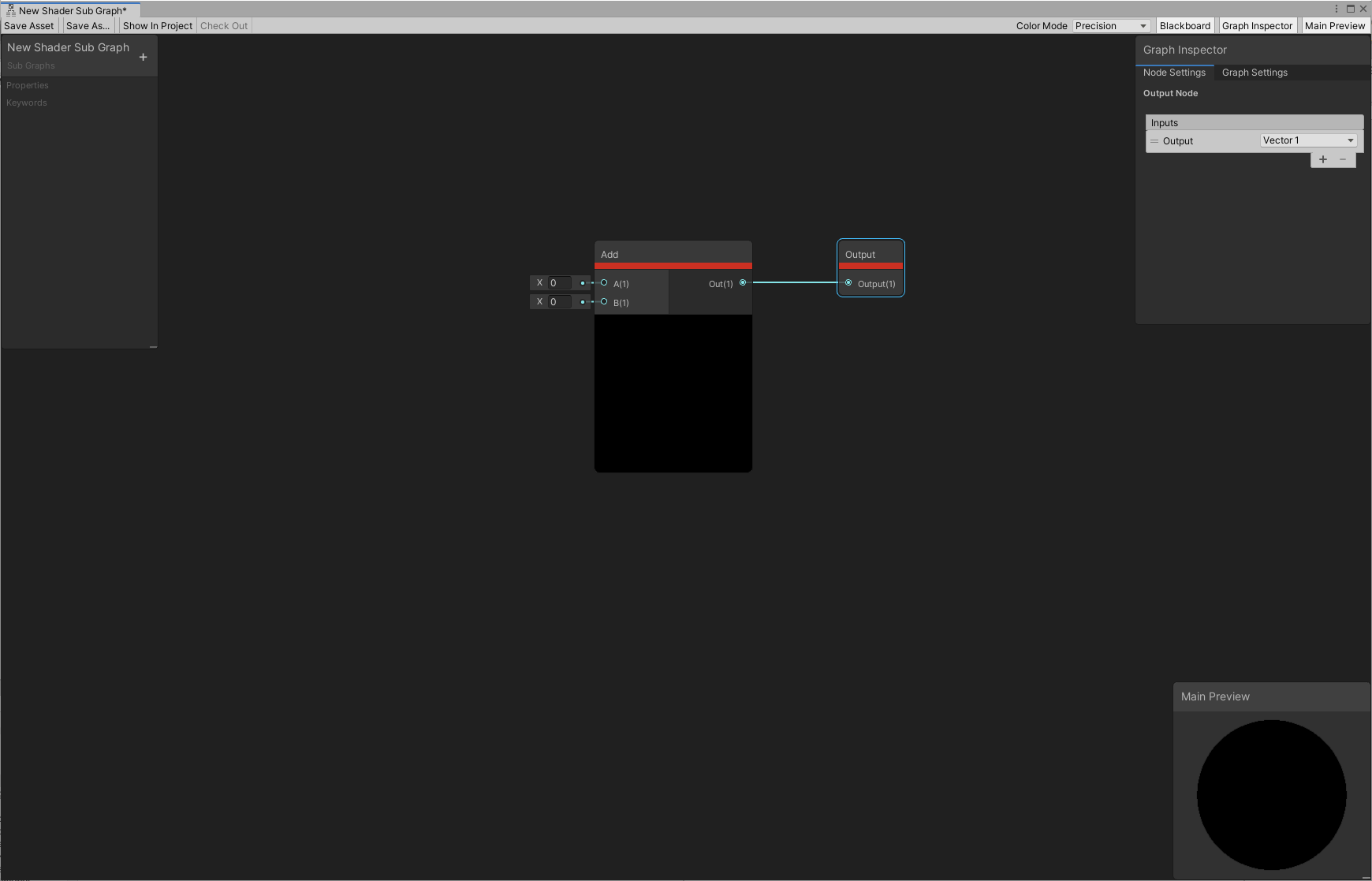Click the Save As... button

[x=88, y=26]
